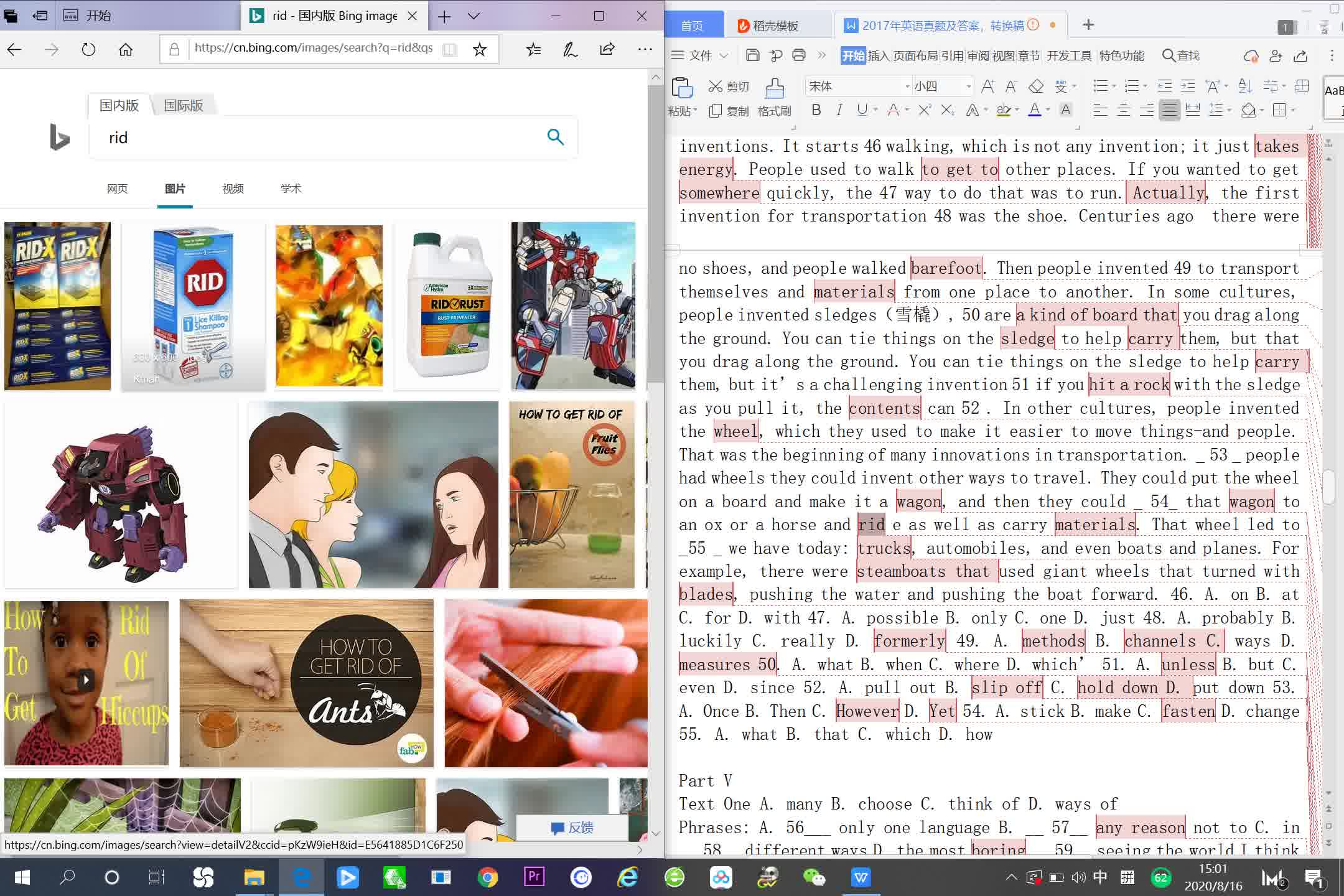Open the 文件 menu dropdown in WPS
The image size is (1344, 896).
tap(700, 55)
